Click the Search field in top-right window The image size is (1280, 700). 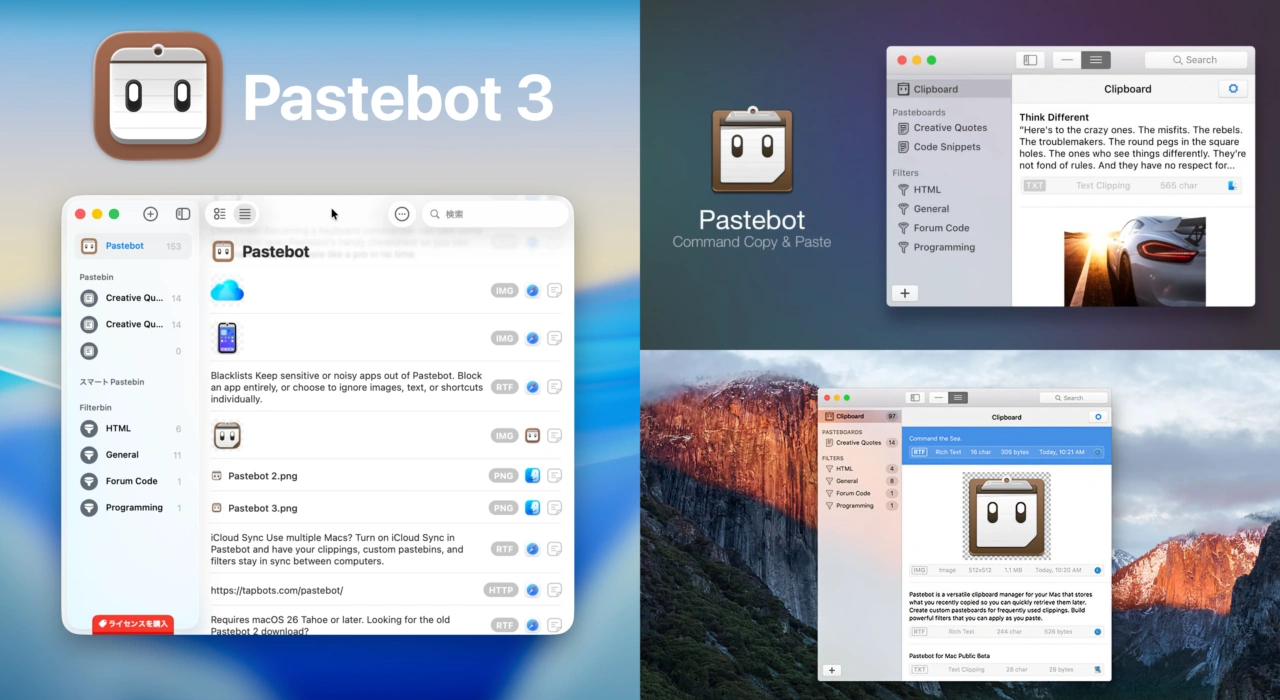pyautogui.click(x=1196, y=60)
